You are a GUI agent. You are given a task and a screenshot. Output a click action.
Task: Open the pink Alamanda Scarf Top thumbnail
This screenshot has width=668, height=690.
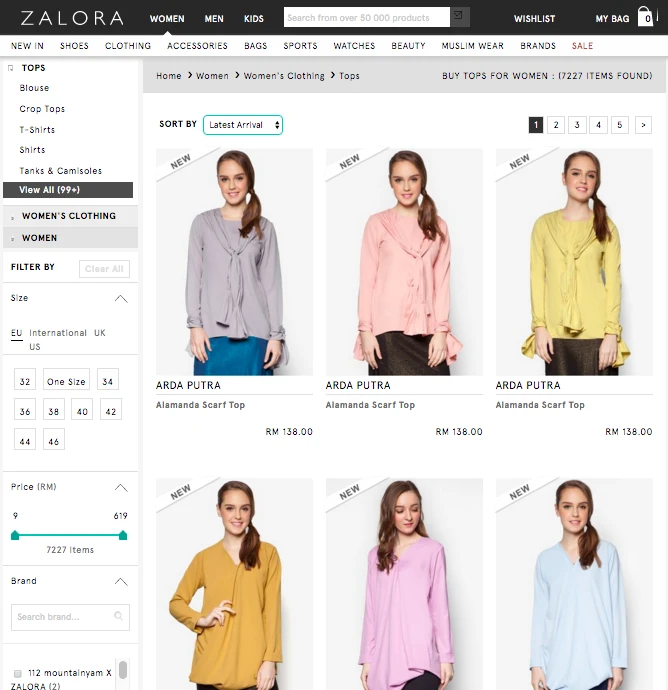coord(404,262)
